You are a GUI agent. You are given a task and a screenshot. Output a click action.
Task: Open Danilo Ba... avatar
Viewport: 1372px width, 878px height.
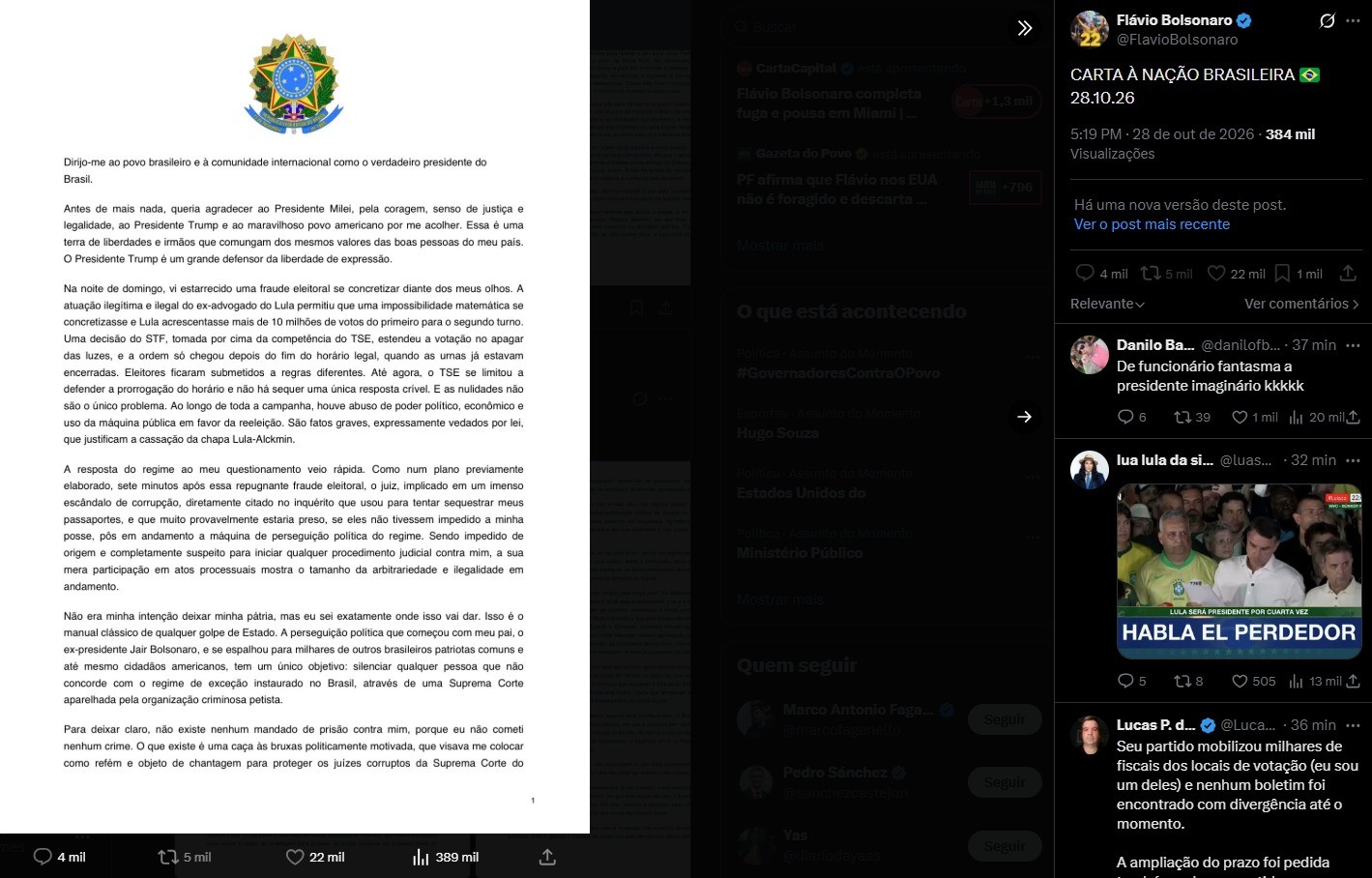1090,355
